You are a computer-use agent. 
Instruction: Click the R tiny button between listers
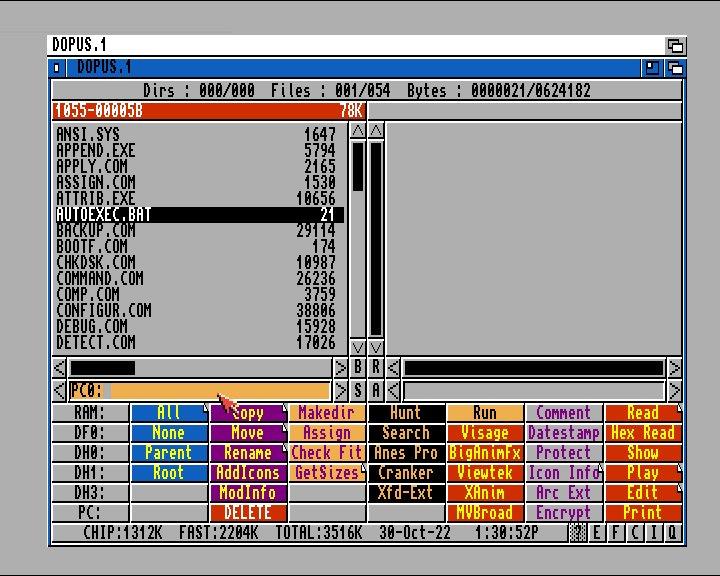point(376,367)
